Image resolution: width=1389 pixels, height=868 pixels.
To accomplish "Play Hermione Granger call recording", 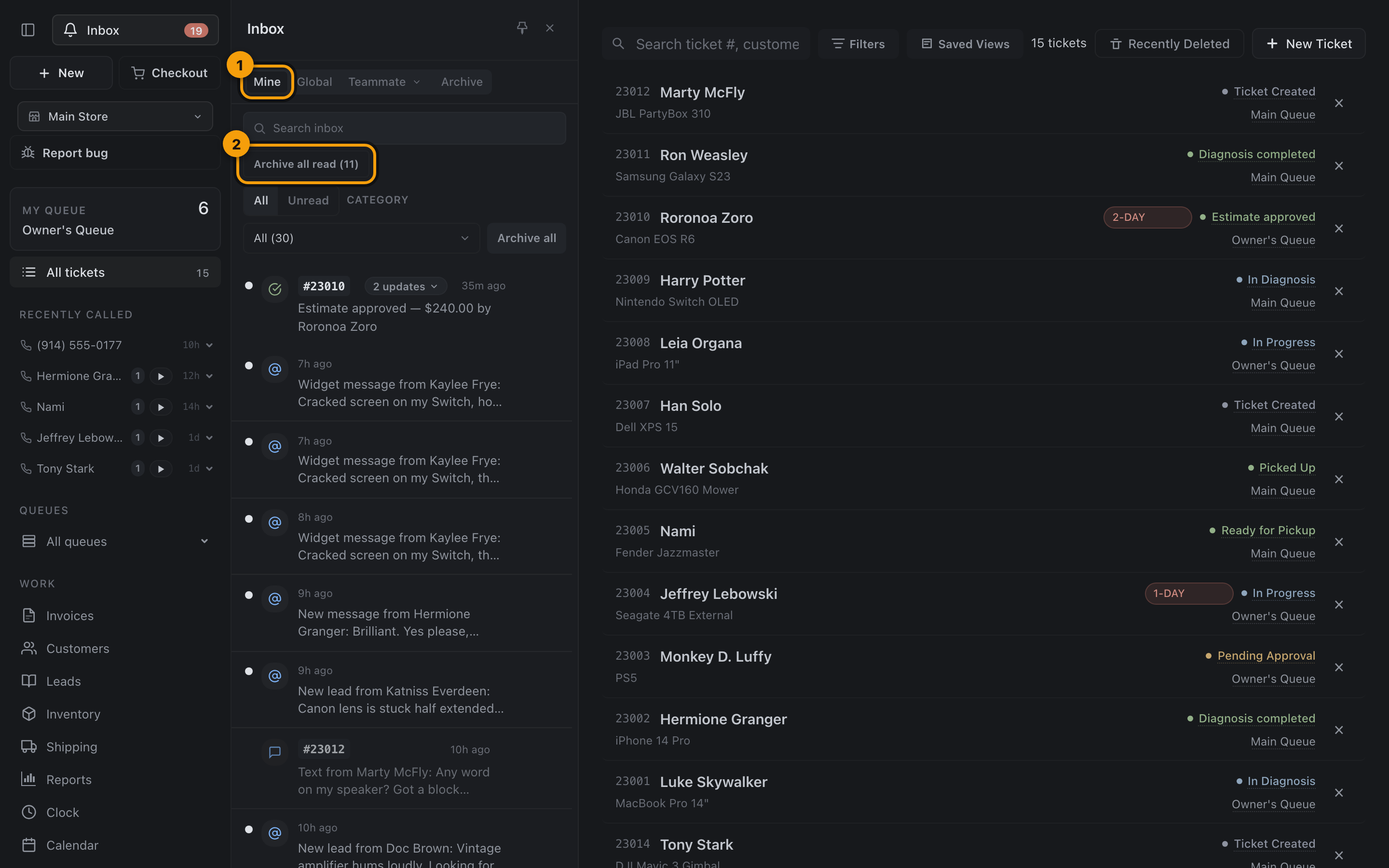I will point(161,376).
